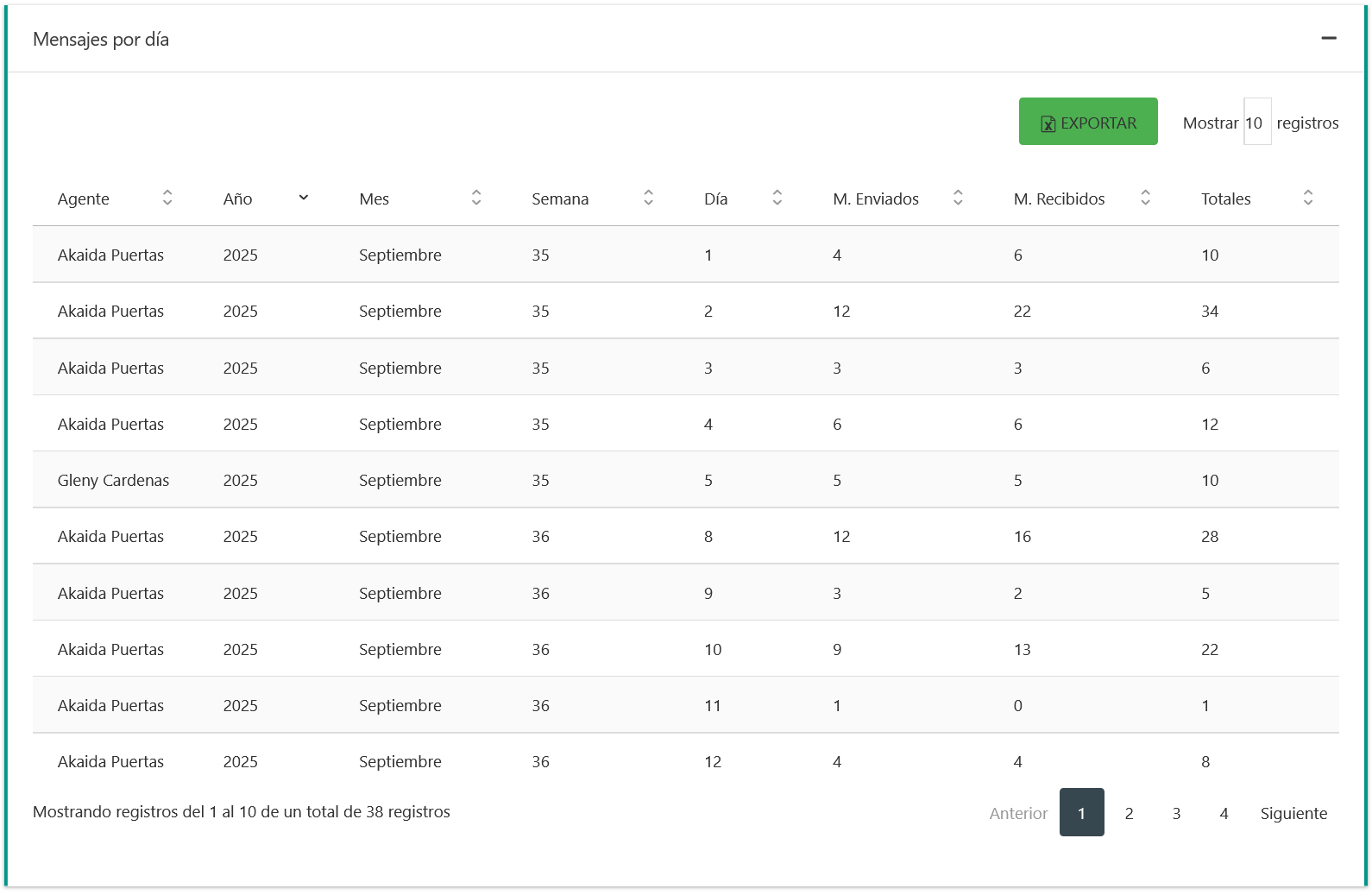
Task: Click the EXPORTAR button
Action: [x=1087, y=122]
